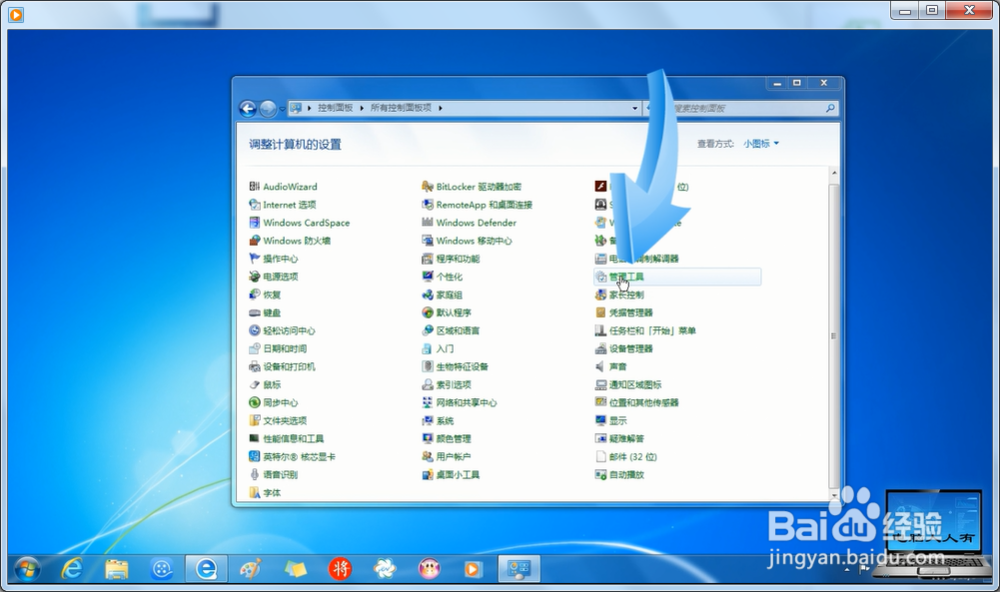Viewport: 1000px width, 592px height.
Task: Open the 键盘 keyboard icon
Action: coord(254,313)
